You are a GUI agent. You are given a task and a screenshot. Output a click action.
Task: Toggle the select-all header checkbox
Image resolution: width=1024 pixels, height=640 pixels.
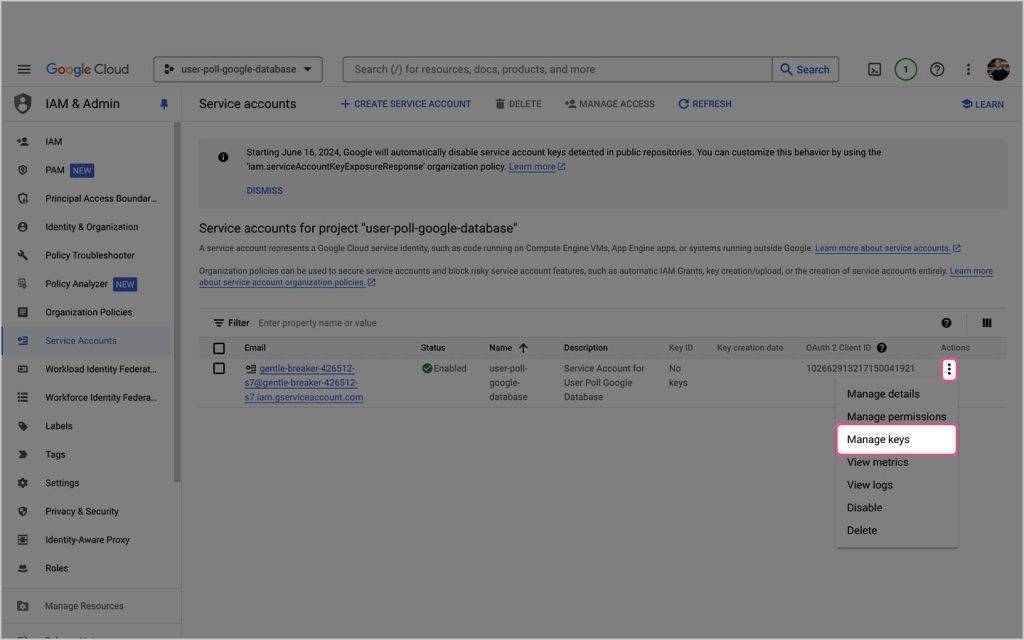click(x=219, y=348)
